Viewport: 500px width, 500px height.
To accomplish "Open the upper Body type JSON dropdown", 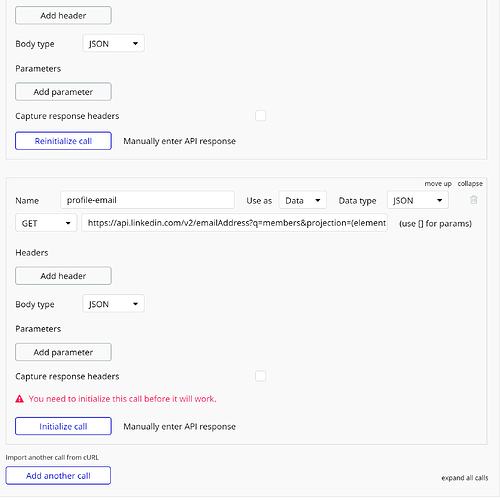I will point(113,43).
